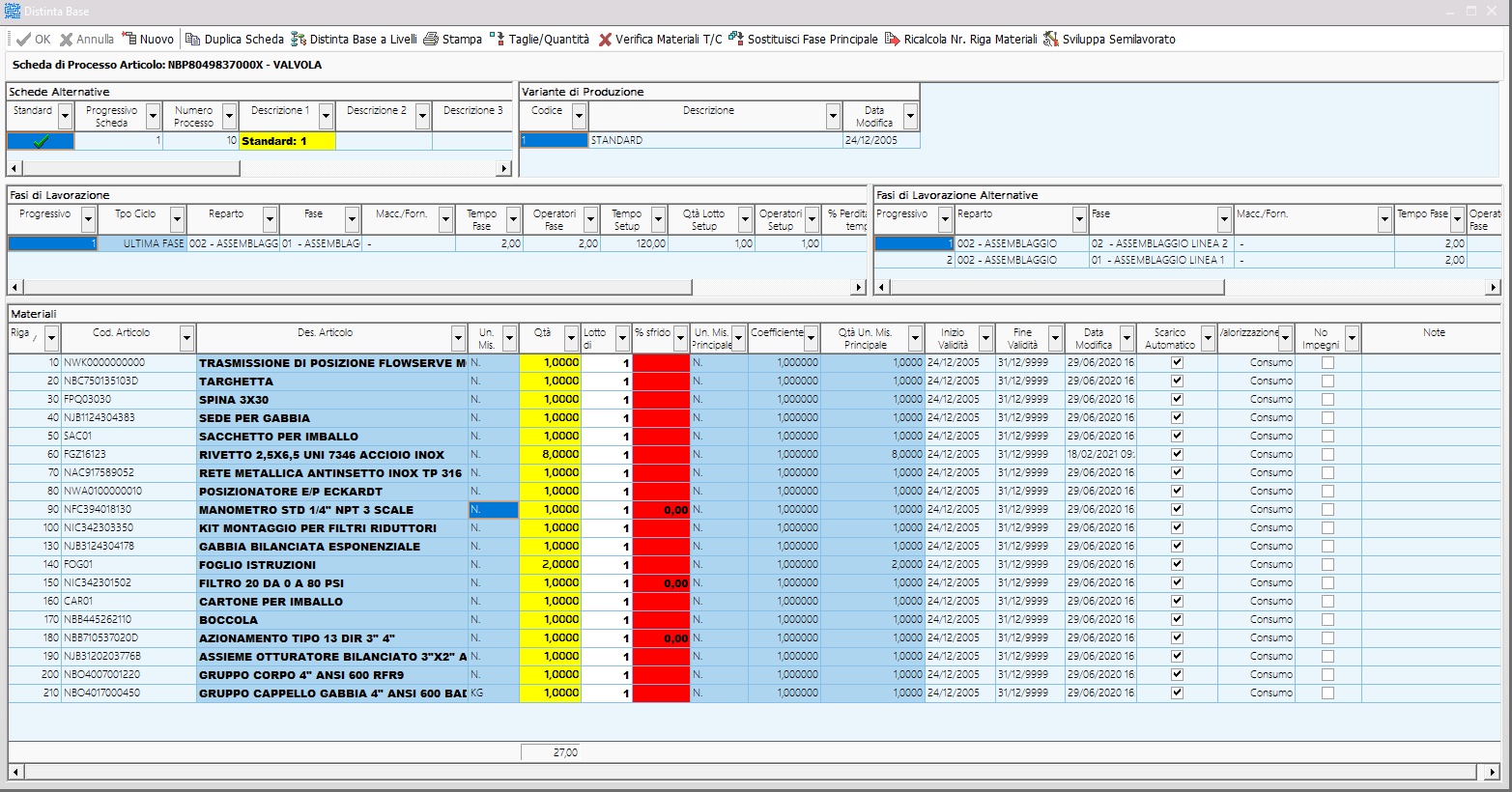
Task: Enable No Impegni for GRUPPO CAPPELLO row
Action: point(1327,693)
